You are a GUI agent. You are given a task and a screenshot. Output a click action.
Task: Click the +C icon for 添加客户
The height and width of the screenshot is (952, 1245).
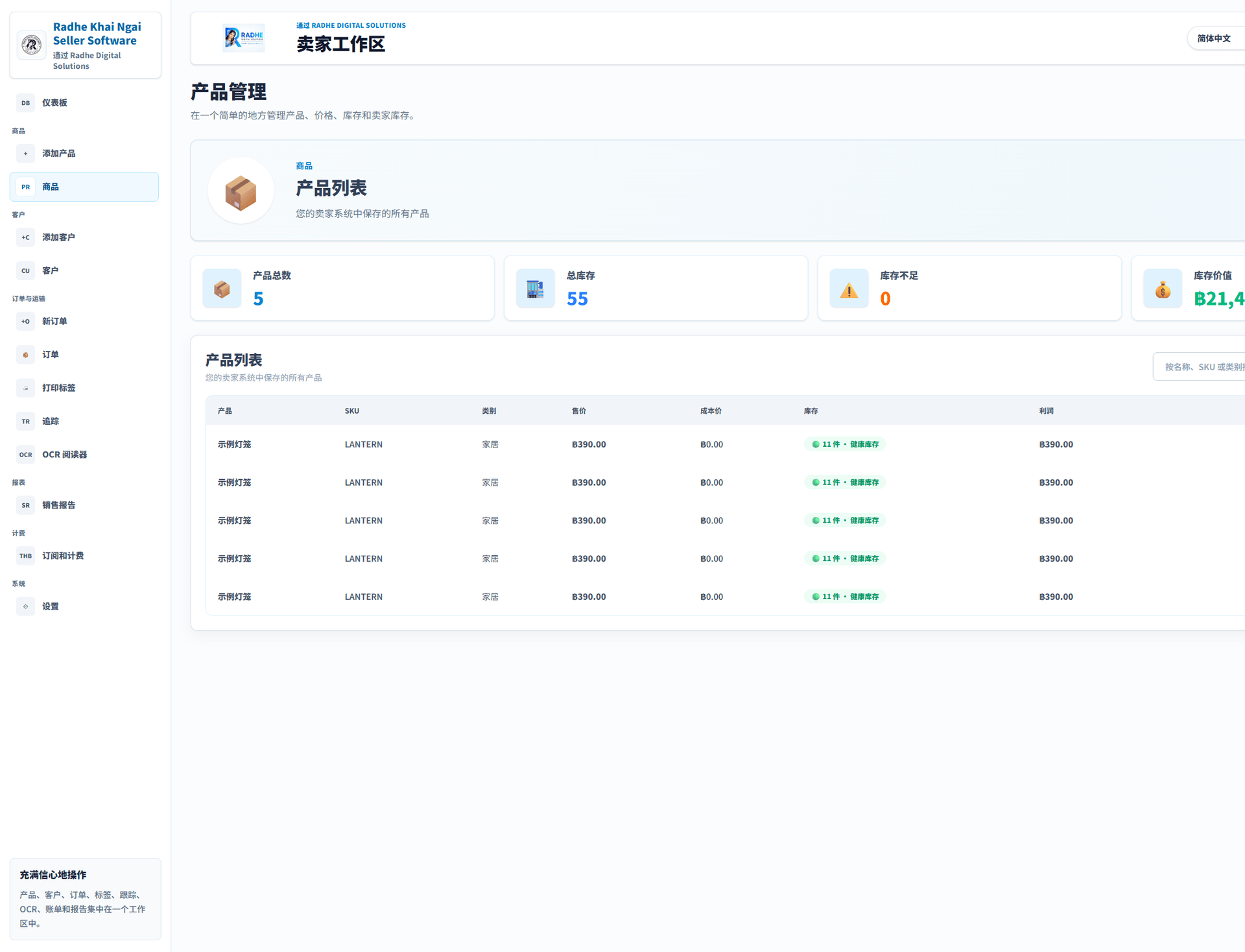[25, 237]
